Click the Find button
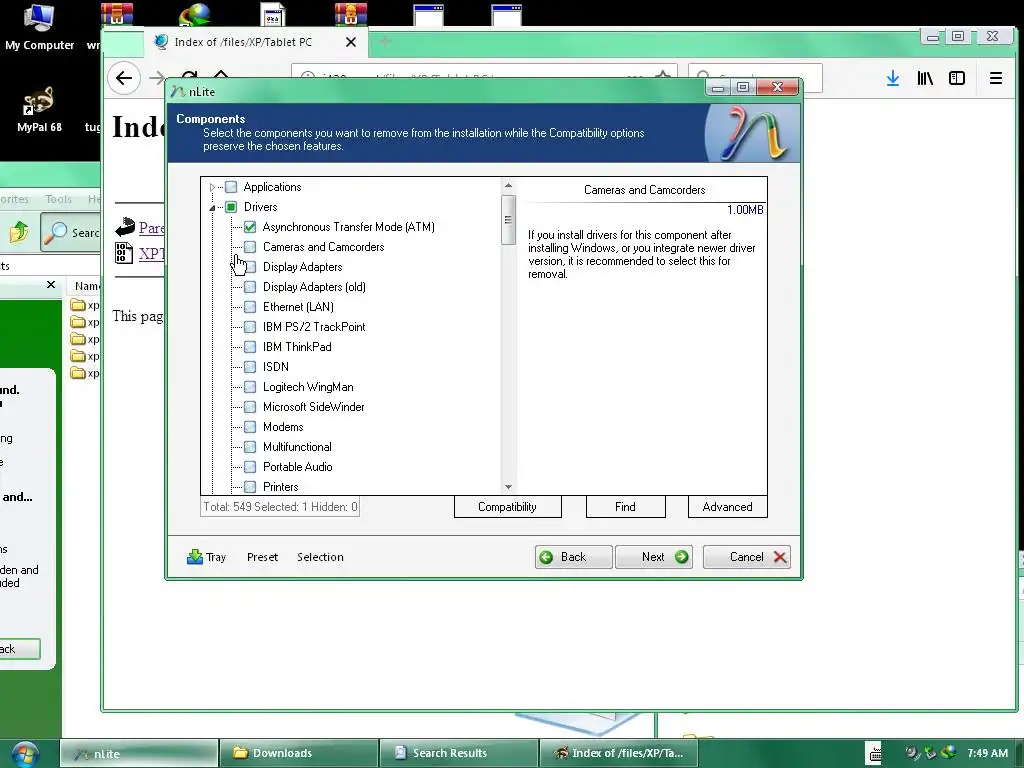1024x768 pixels. pos(626,507)
